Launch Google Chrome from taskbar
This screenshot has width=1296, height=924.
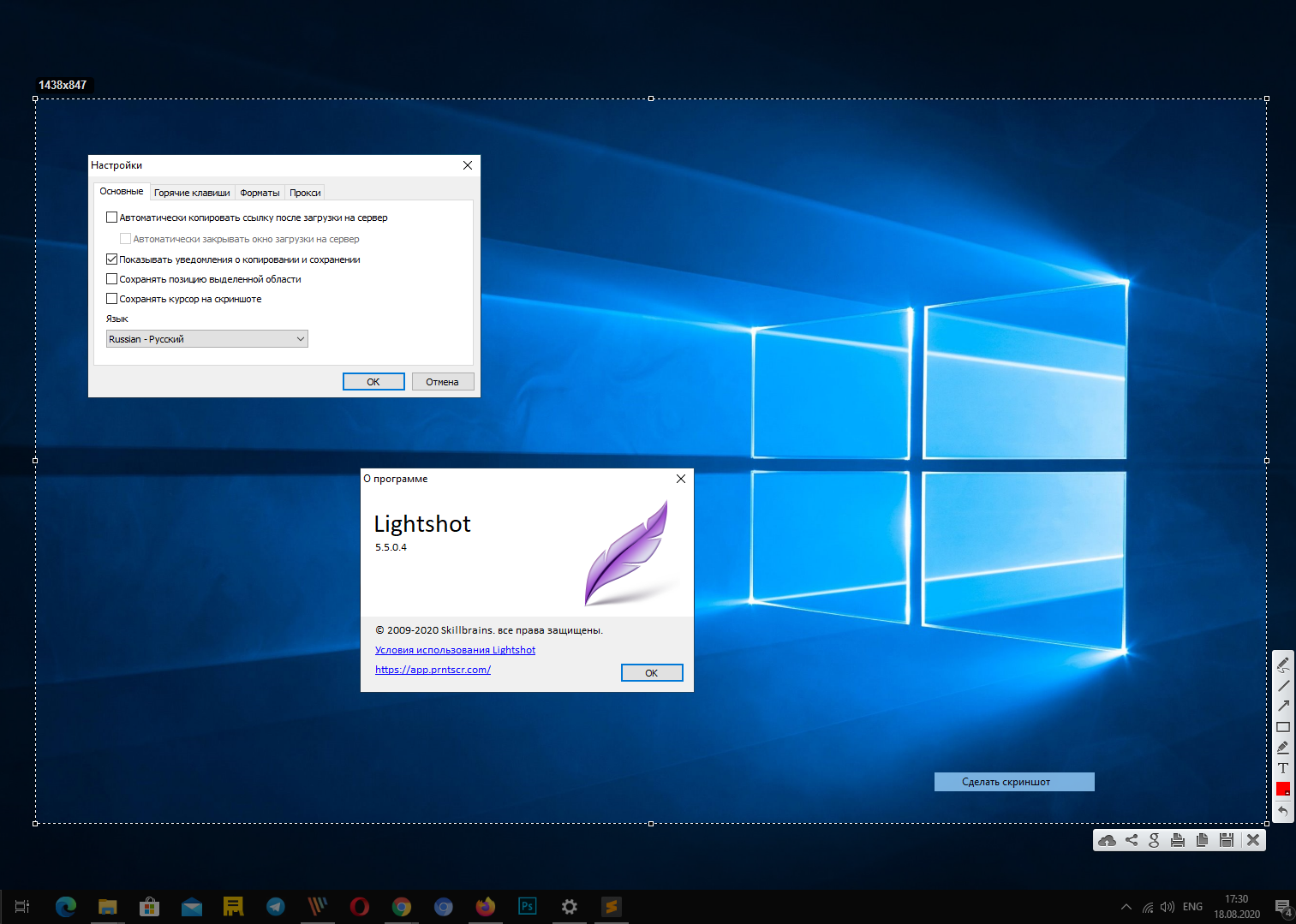402,906
